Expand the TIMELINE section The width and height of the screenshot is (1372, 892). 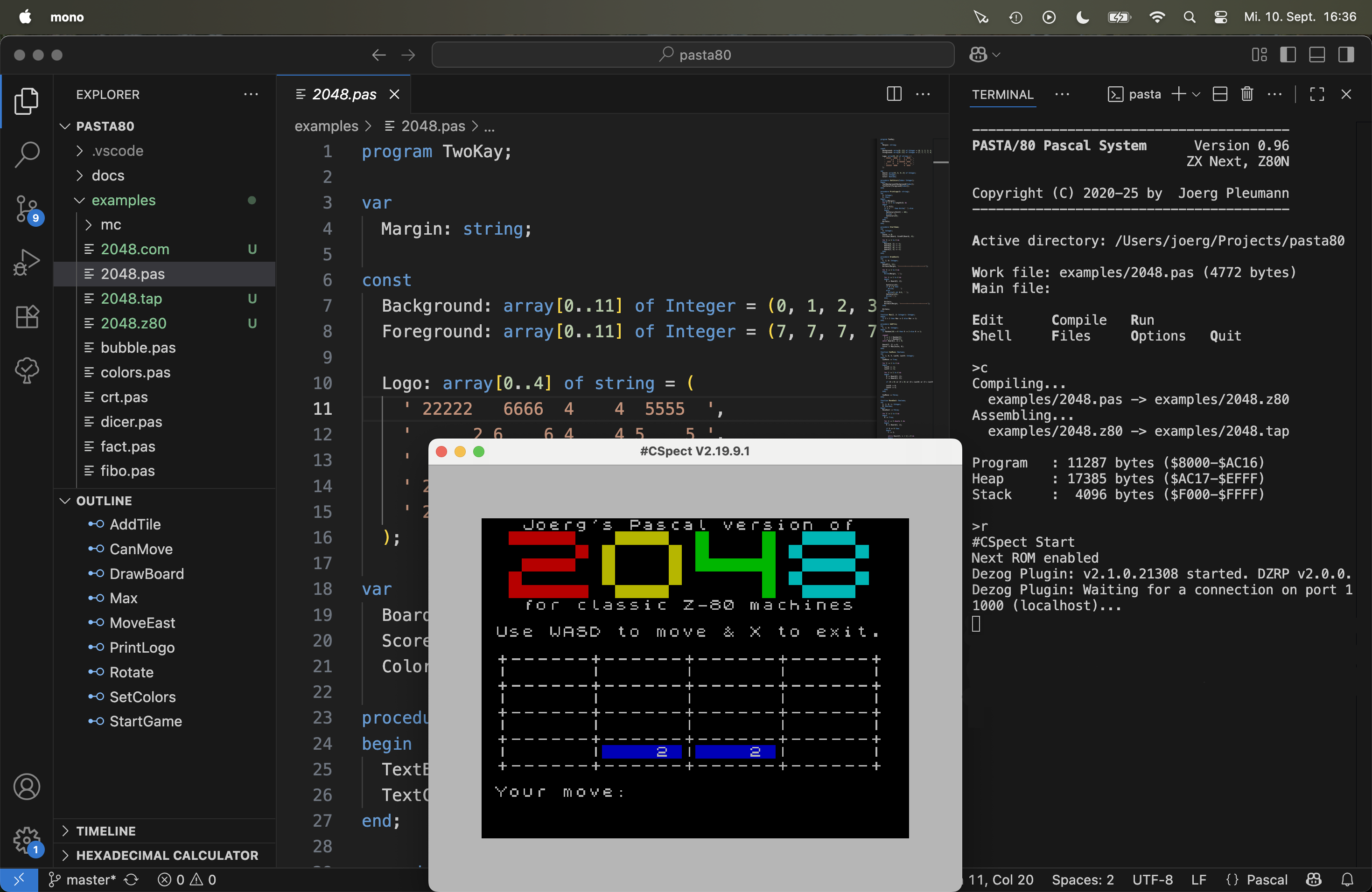[x=164, y=831]
